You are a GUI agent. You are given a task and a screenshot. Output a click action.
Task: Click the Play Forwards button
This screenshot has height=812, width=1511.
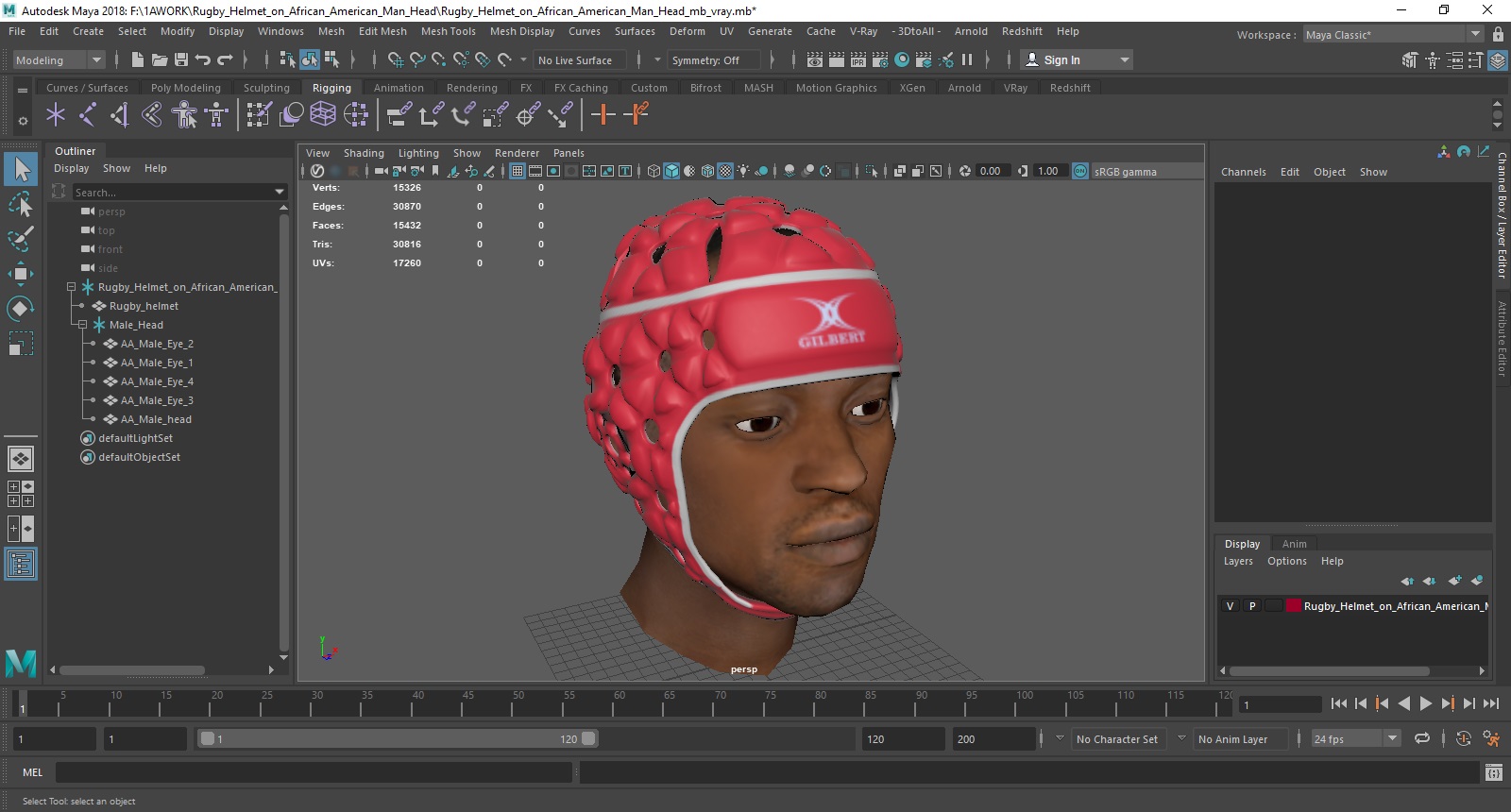(1426, 703)
